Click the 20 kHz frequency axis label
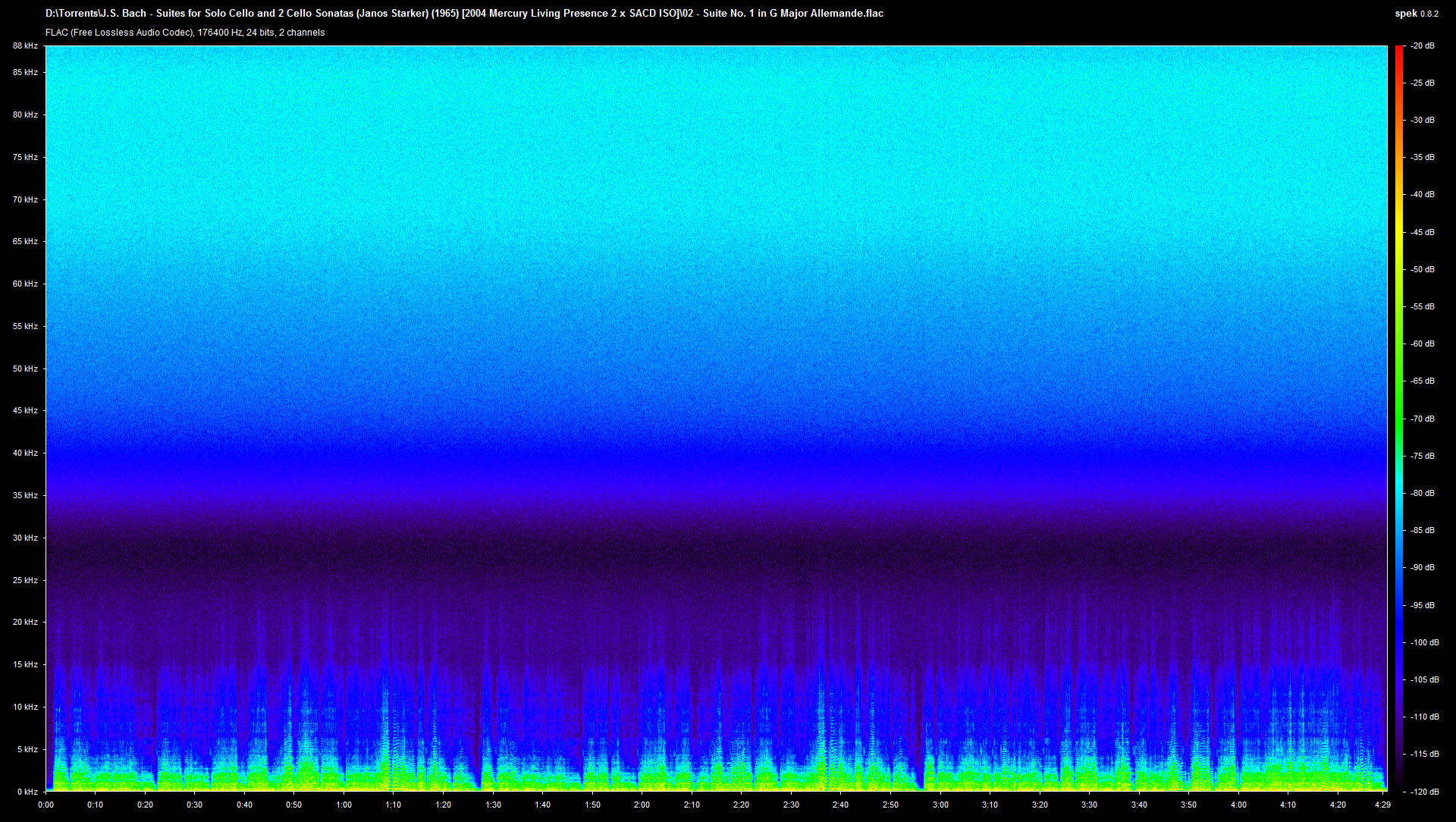Image resolution: width=1456 pixels, height=822 pixels. (25, 623)
